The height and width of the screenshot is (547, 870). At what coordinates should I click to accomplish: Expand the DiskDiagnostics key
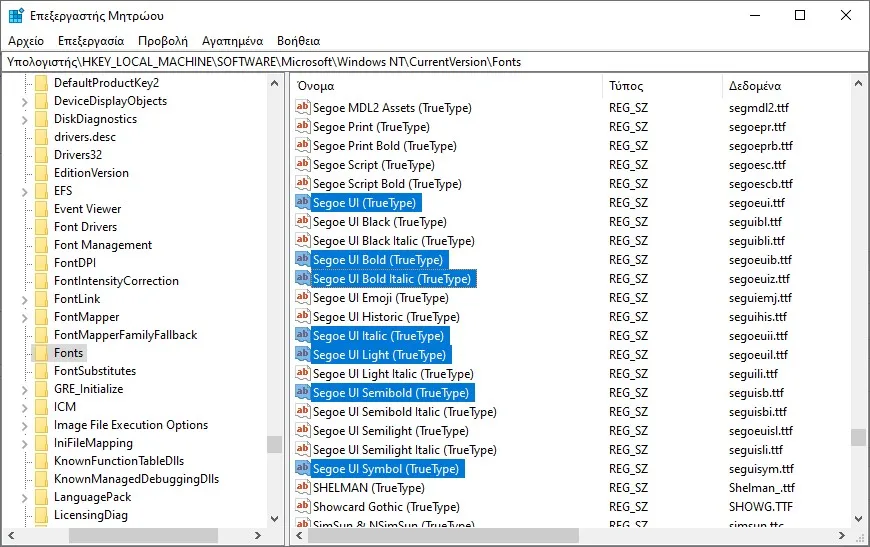pos(24,120)
